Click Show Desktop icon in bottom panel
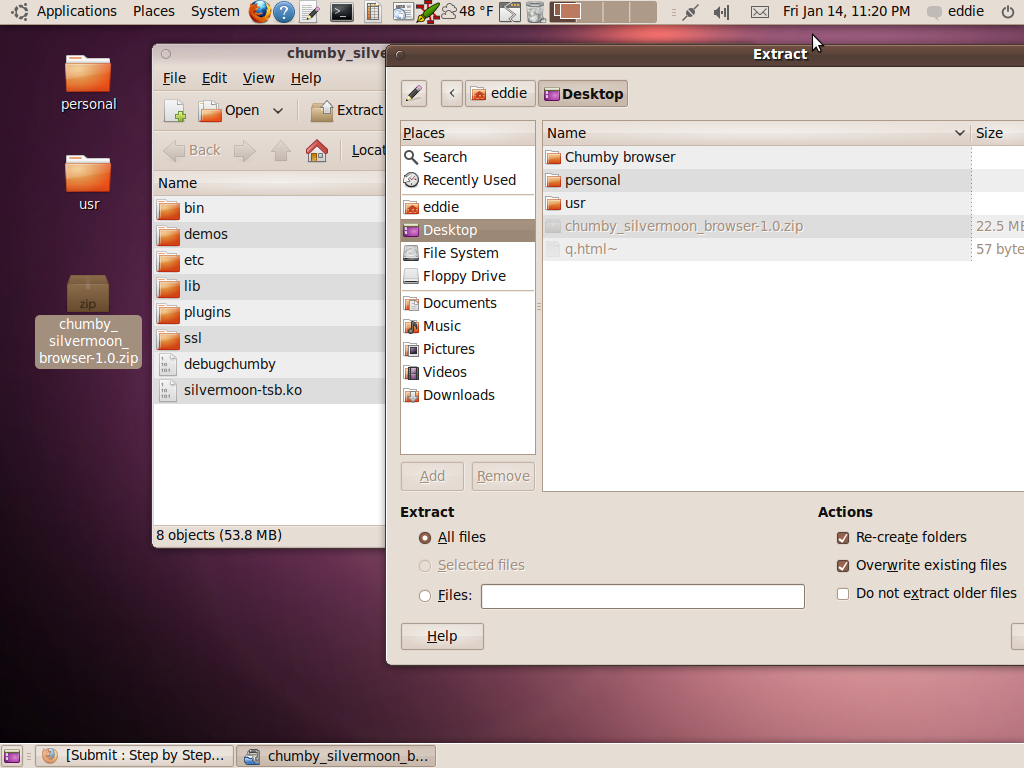The width and height of the screenshot is (1024, 768). (12, 756)
